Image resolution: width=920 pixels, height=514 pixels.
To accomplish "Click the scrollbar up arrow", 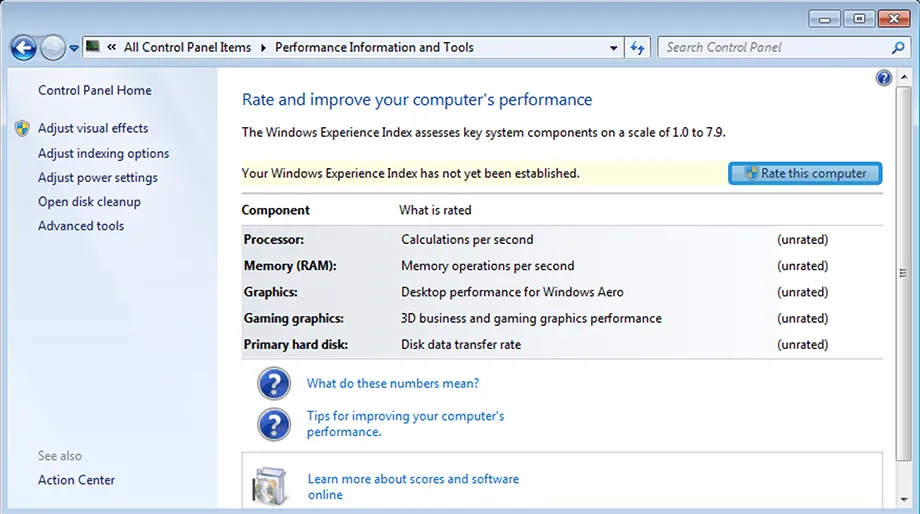I will [904, 77].
